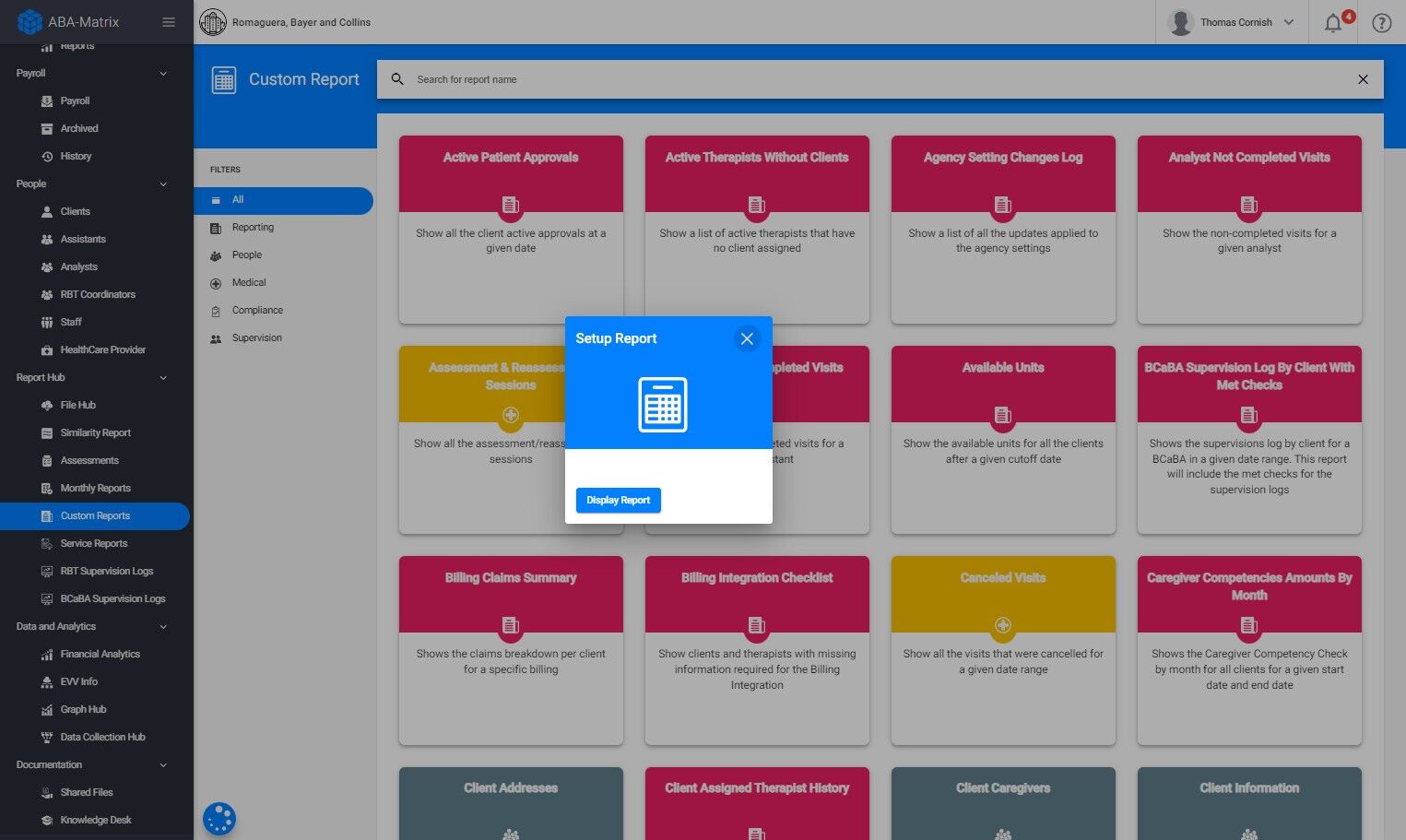Select the All filter
1406x840 pixels.
point(283,200)
